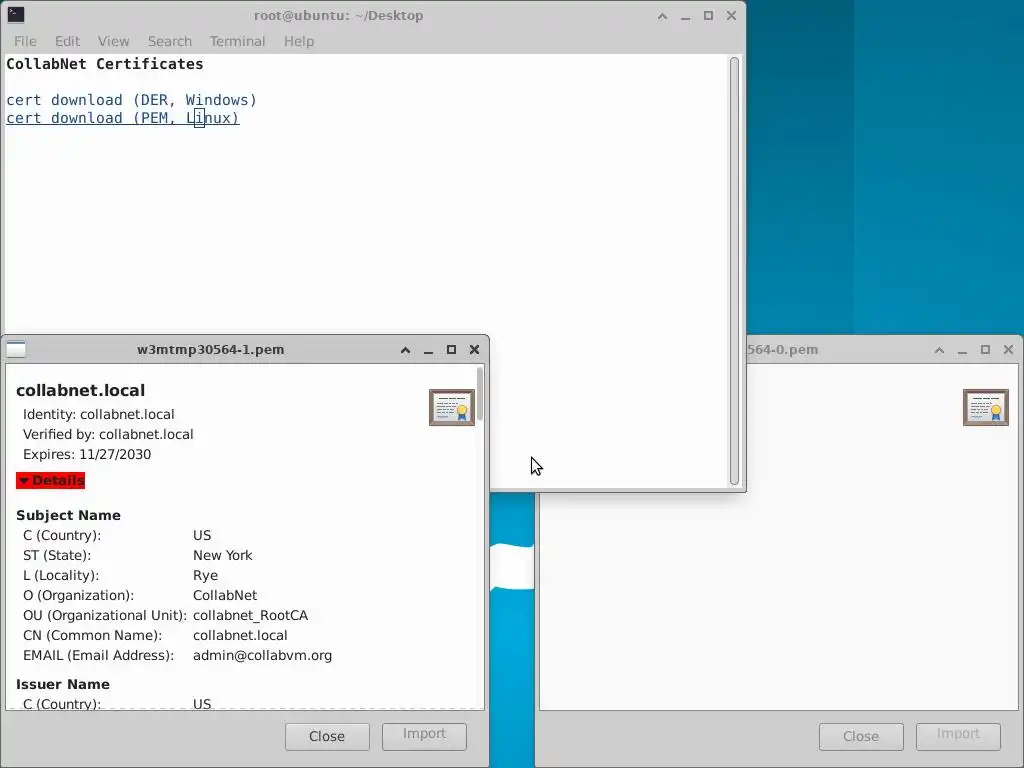Click the 'ST (State):' label
Screen dimensions: 1024x768
pyautogui.click(x=57, y=556)
